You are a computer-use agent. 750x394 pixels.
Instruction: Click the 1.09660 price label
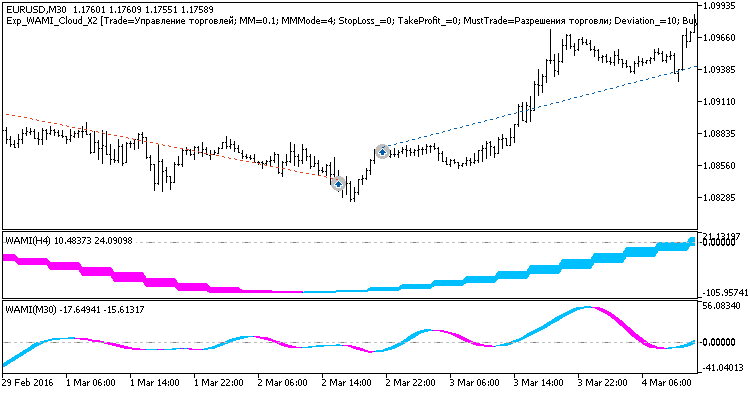[x=718, y=37]
